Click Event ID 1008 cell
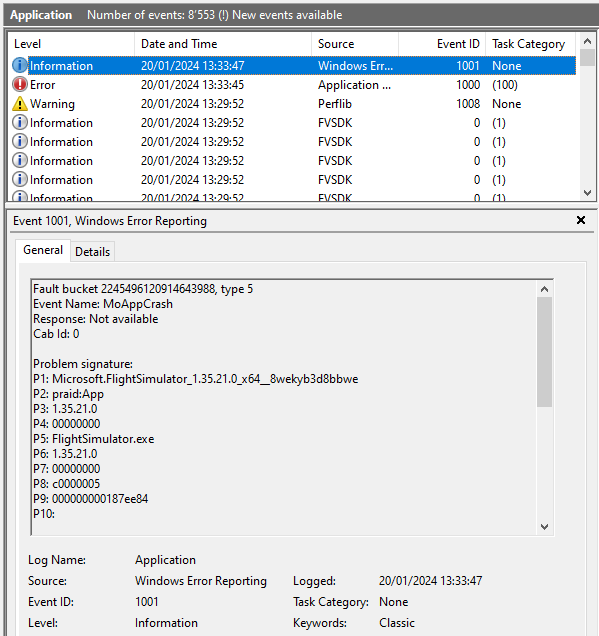599x636 pixels. pyautogui.click(x=468, y=104)
